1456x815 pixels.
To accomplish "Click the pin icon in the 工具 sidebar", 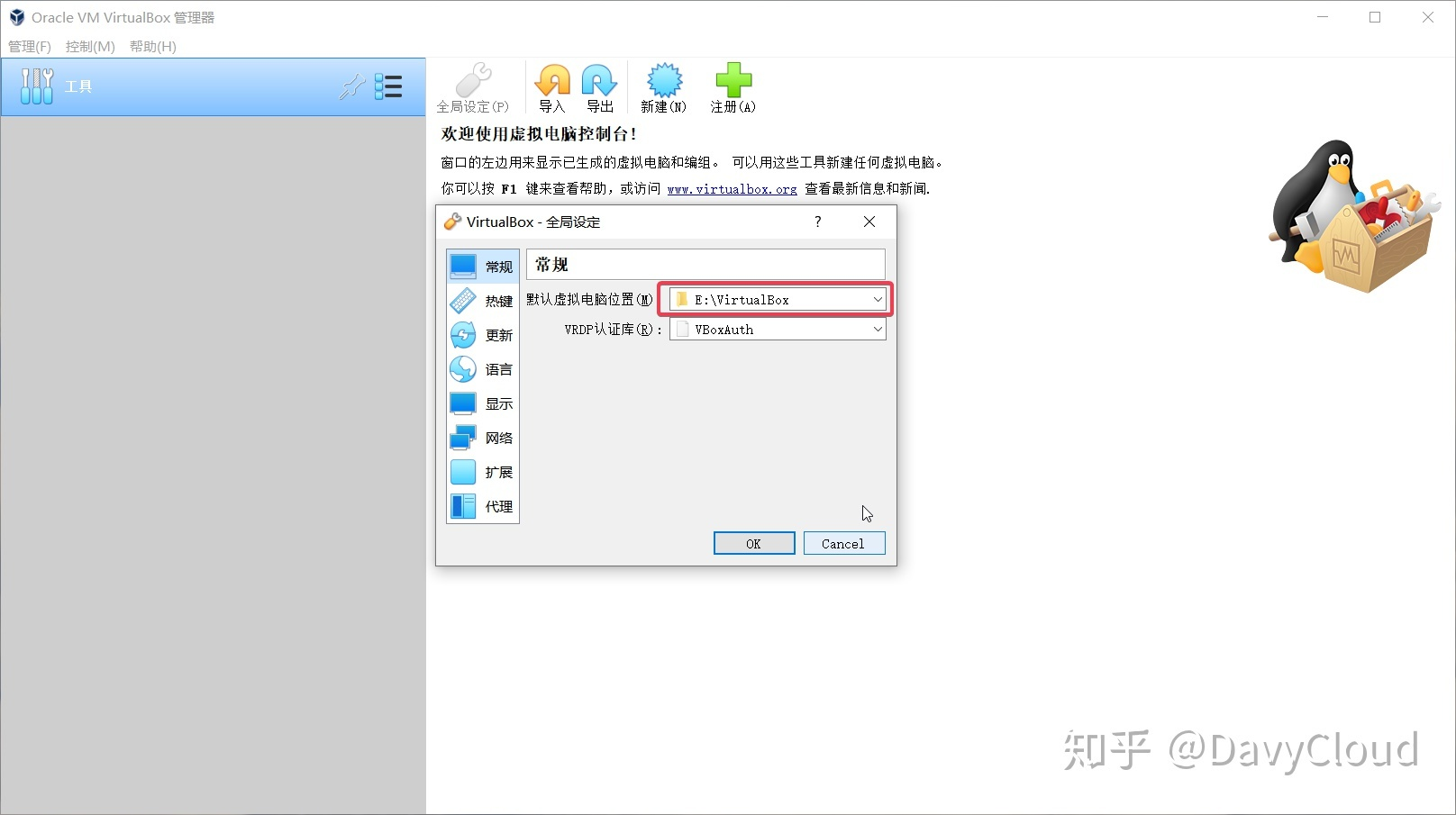I will tap(351, 86).
